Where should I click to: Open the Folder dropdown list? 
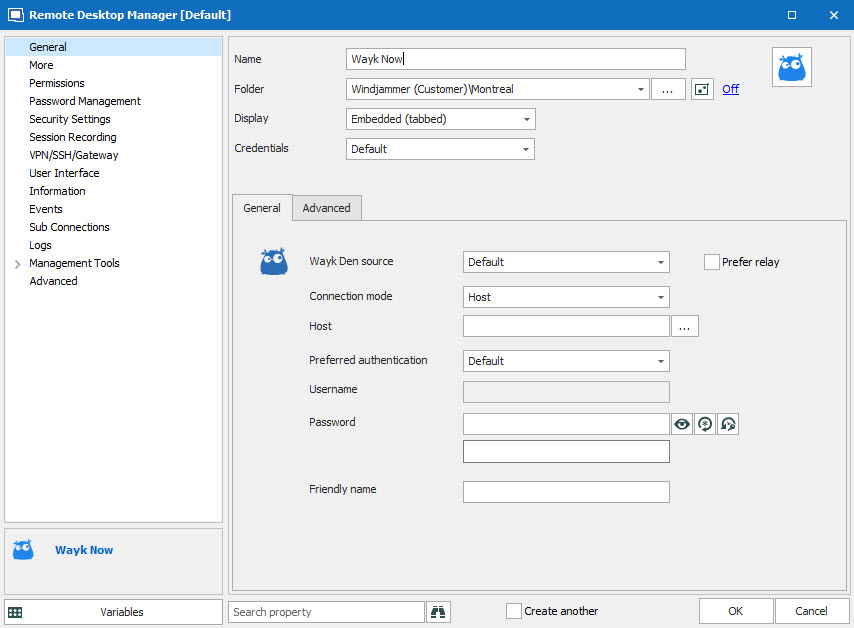coord(640,89)
